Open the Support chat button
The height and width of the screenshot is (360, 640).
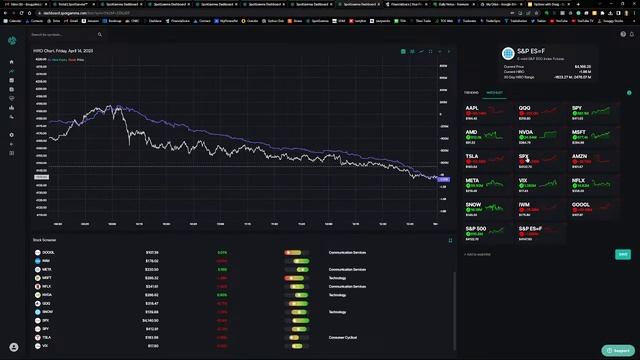pos(618,350)
